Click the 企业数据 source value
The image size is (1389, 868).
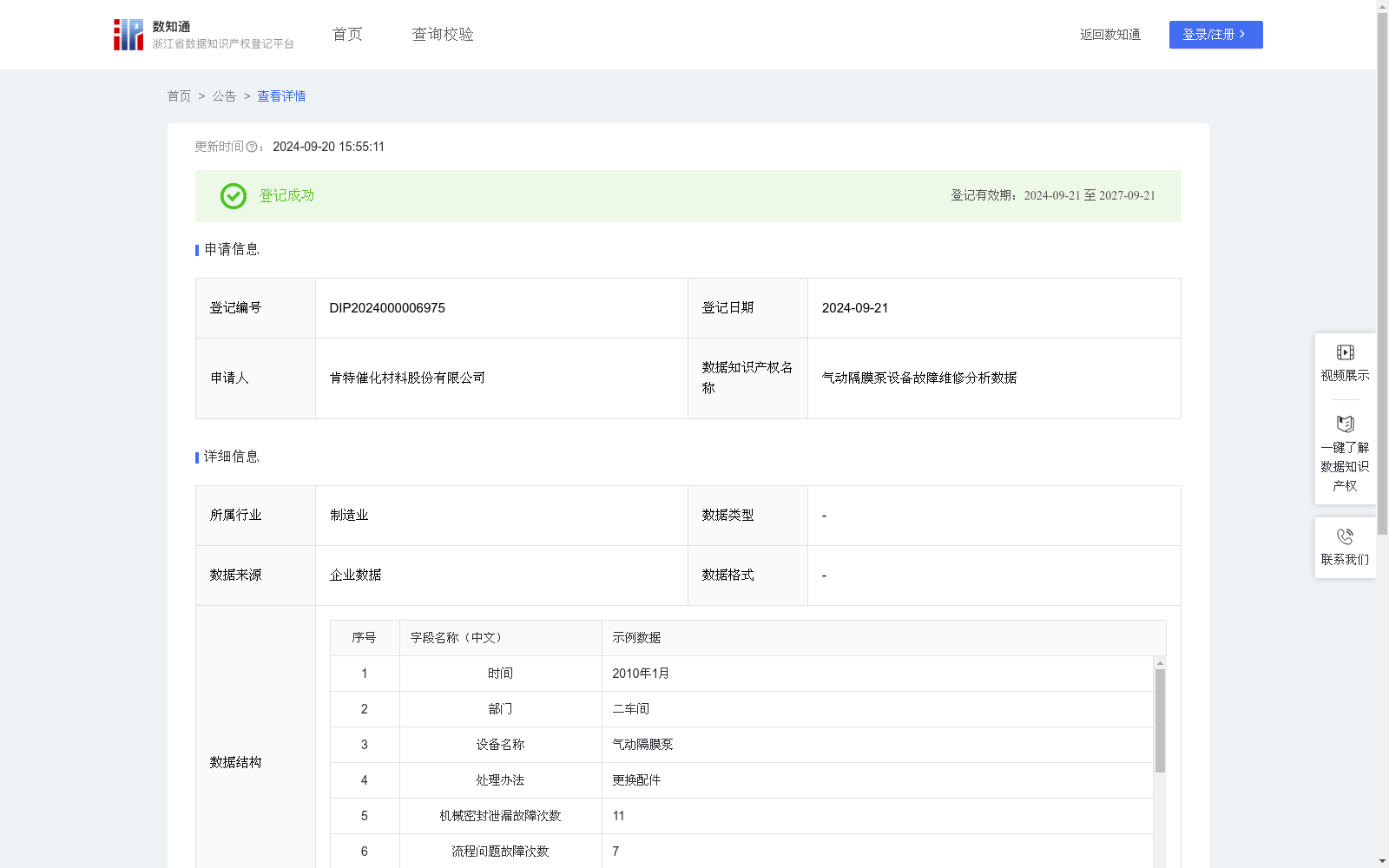[355, 575]
